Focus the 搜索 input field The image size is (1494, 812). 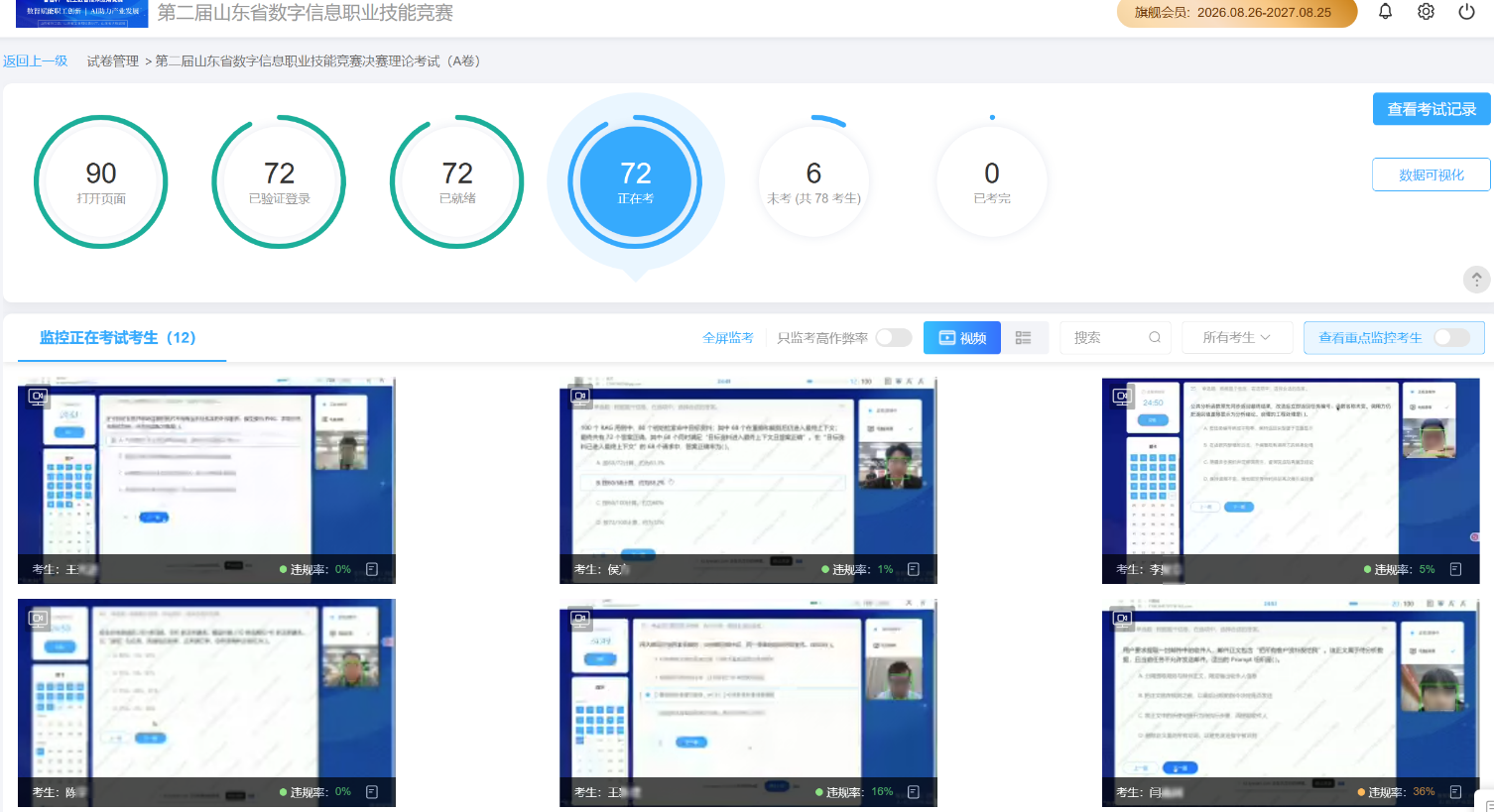[1115, 338]
